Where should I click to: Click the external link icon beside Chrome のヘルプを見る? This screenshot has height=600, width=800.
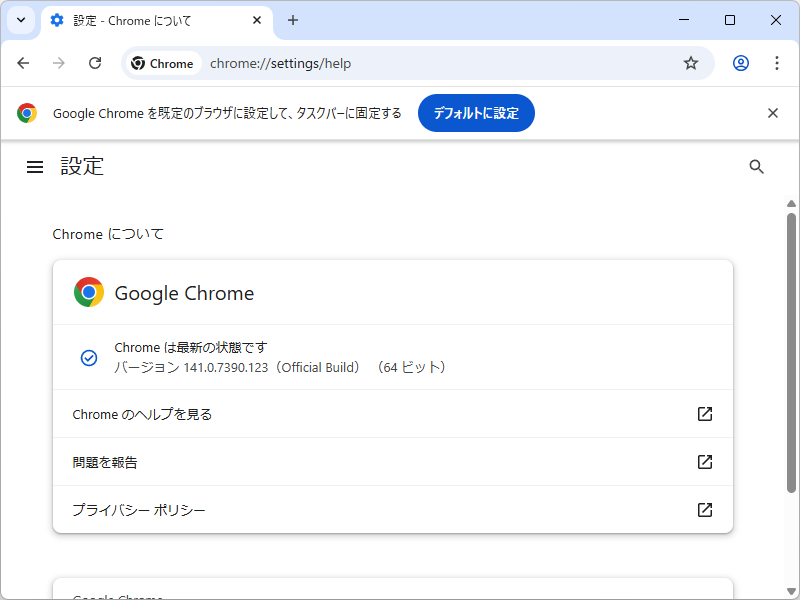click(705, 413)
